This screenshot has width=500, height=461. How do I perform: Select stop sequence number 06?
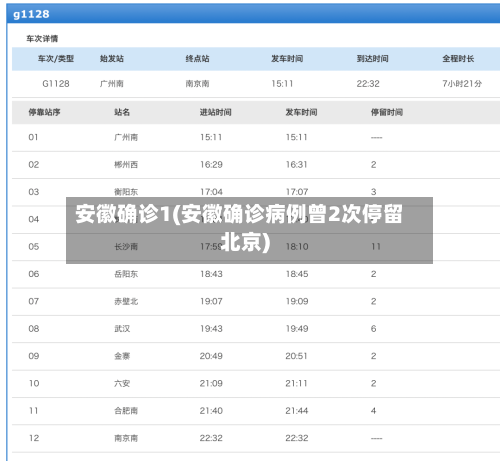(34, 274)
